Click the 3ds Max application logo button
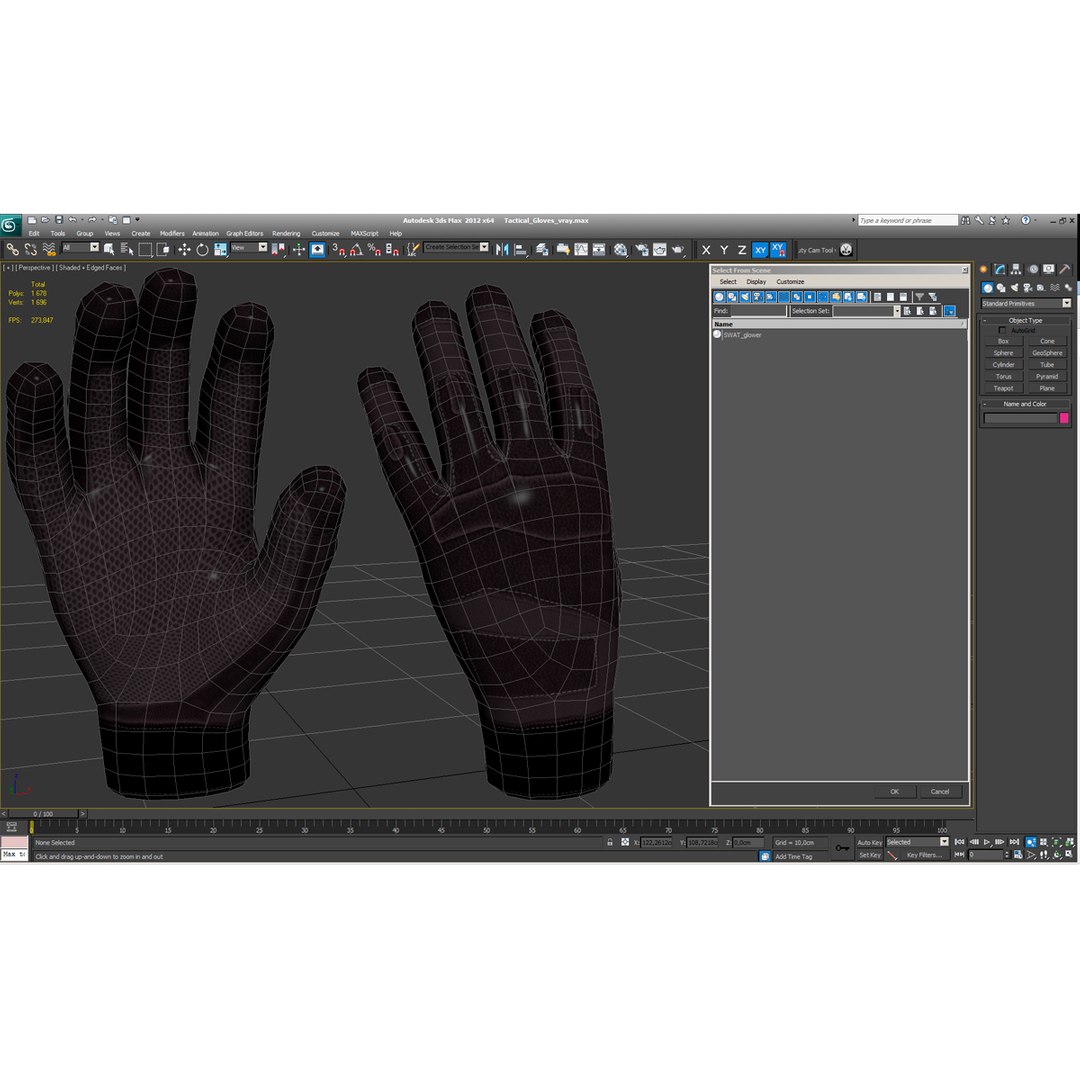 [9, 225]
